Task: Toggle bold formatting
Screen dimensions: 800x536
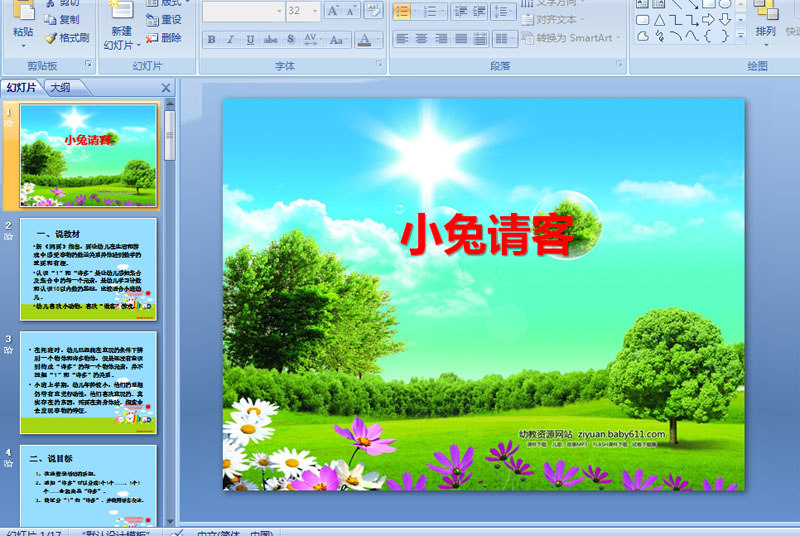Action: 211,39
